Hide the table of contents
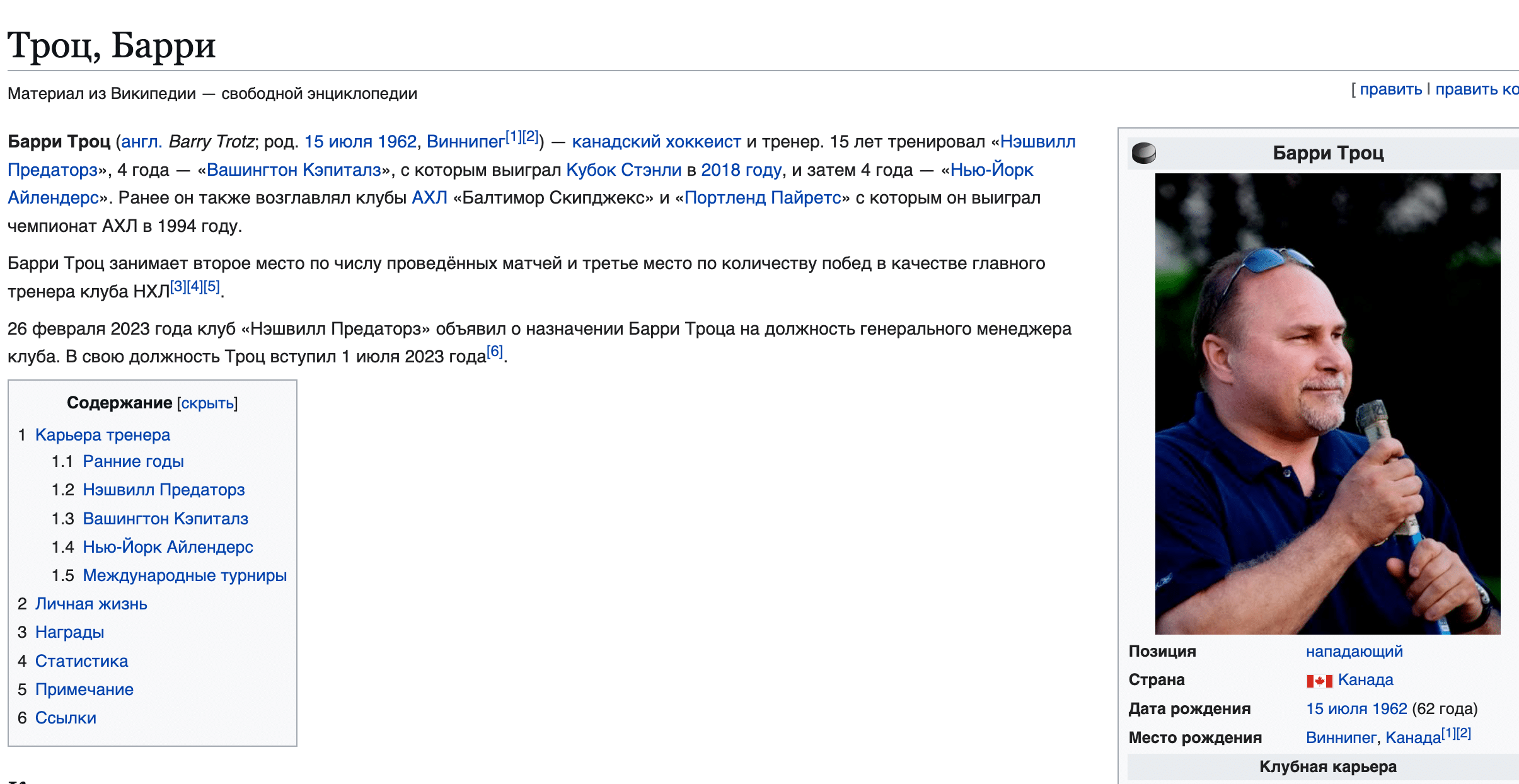This screenshot has width=1519, height=784. point(207,403)
